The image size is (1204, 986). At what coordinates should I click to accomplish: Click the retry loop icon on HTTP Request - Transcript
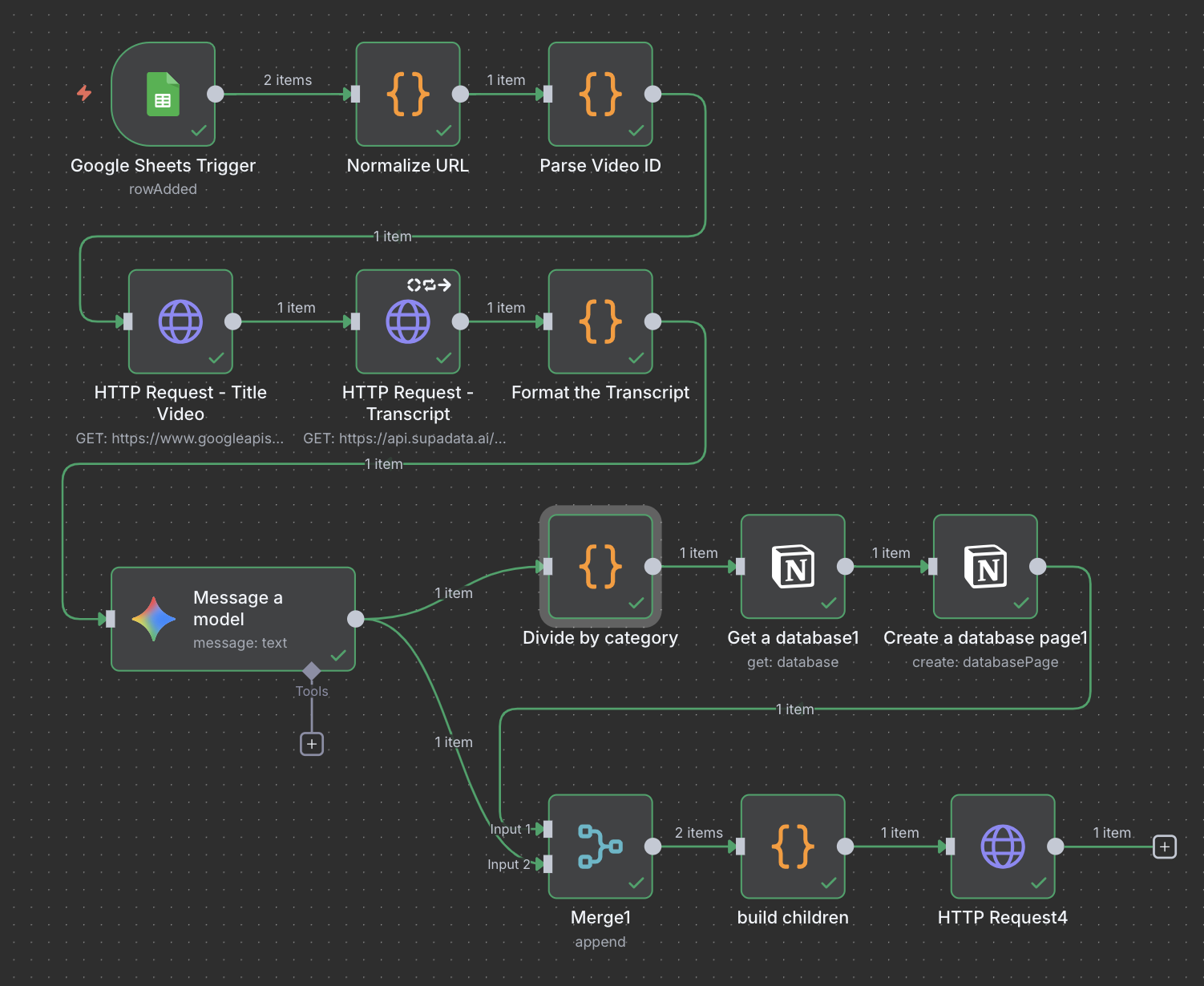point(429,285)
